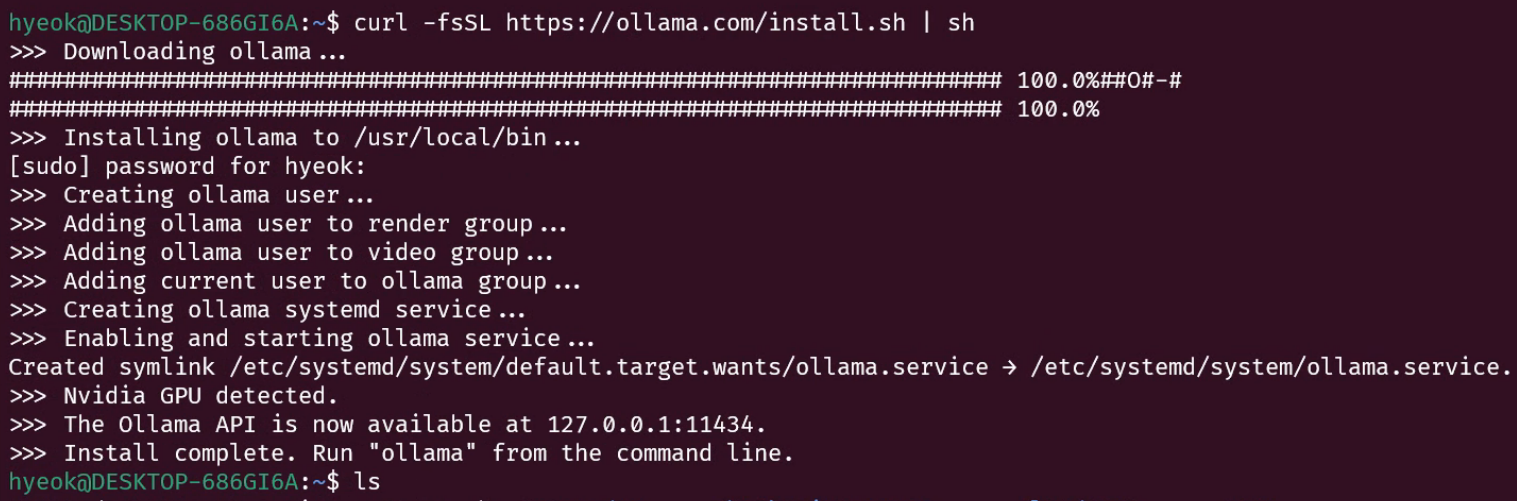Click the Creating ollama user line
The width and height of the screenshot is (1517, 501).
point(191,195)
